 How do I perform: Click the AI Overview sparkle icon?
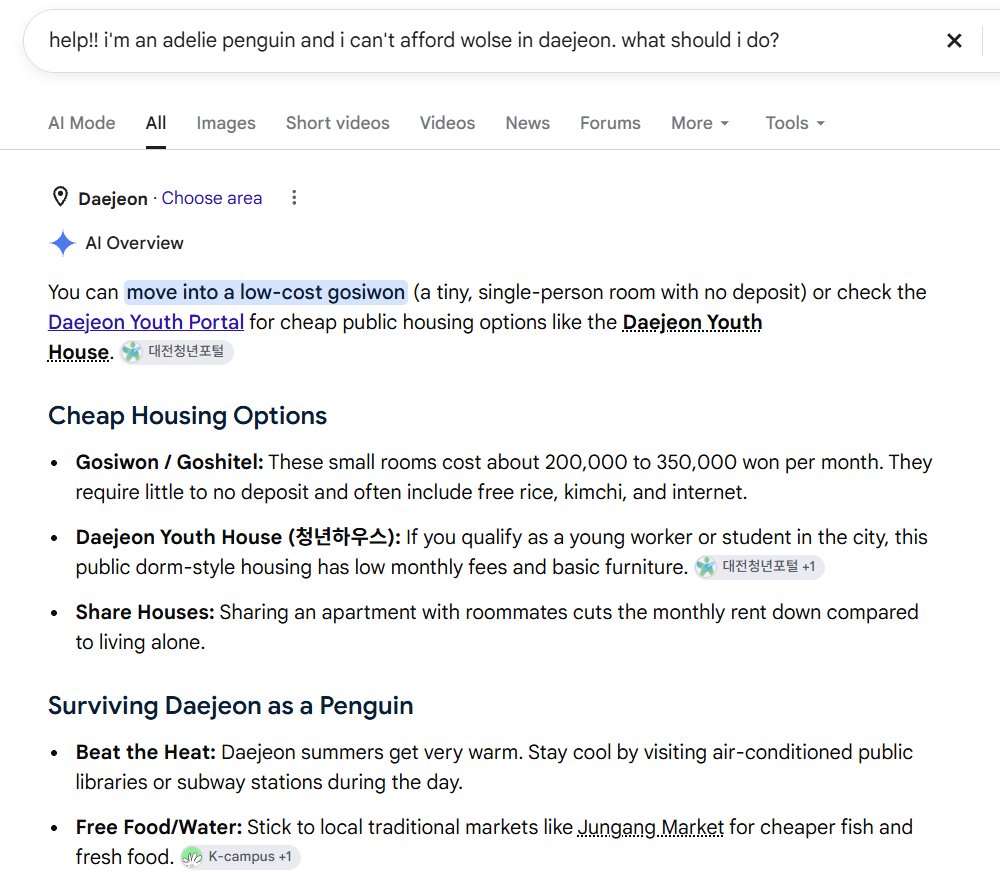click(62, 243)
